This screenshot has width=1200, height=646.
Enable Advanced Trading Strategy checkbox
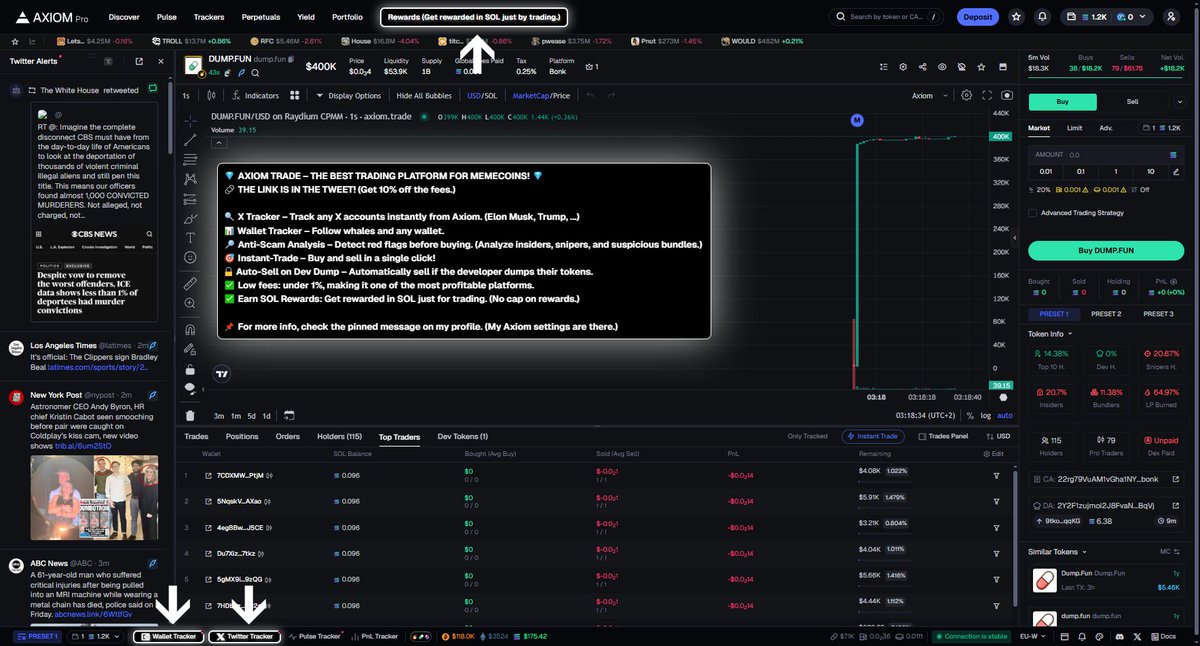[1033, 212]
